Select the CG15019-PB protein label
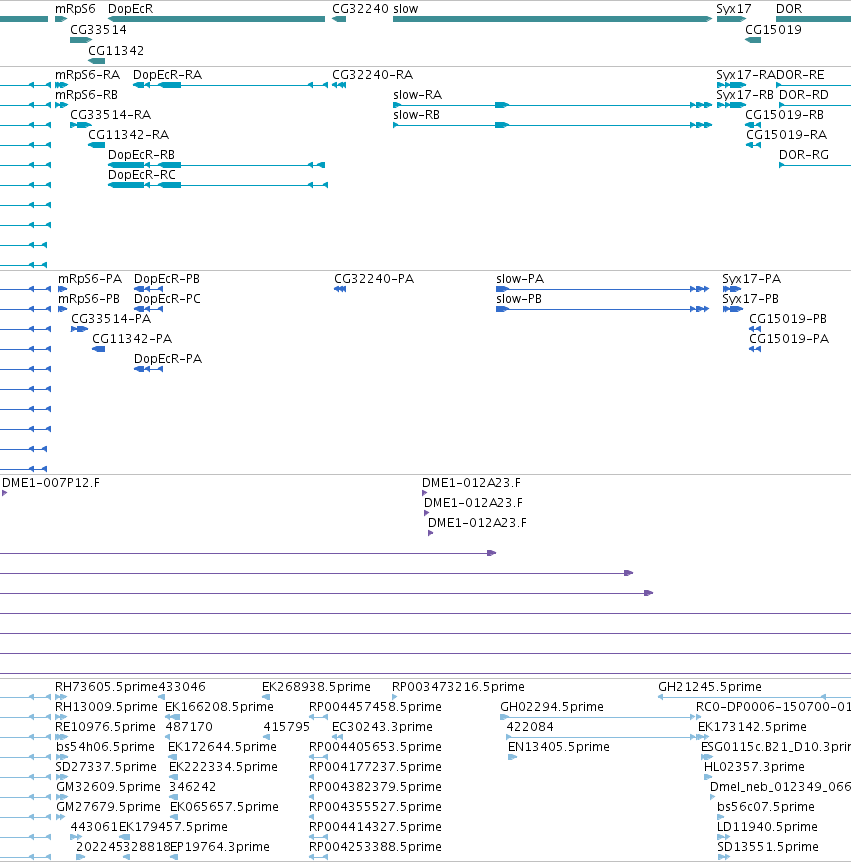This screenshot has width=851, height=862. coord(788,319)
